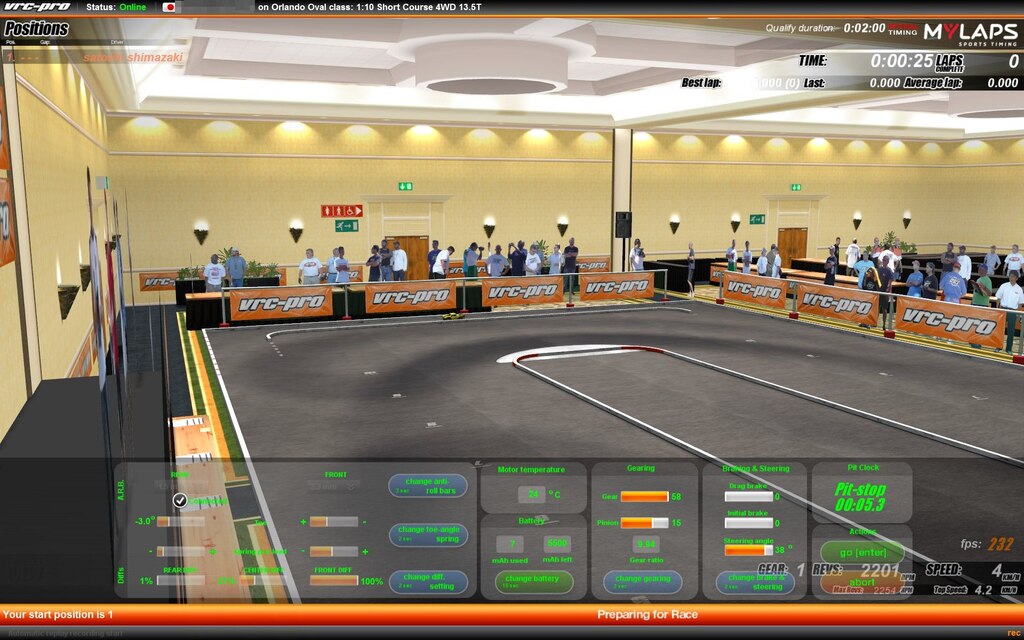Adjust the front spring preload slider
1024x640 pixels.
coord(334,552)
